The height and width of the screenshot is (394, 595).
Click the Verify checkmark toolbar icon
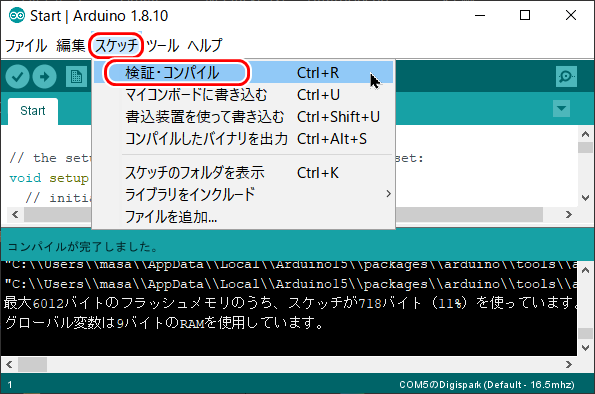pos(17,77)
